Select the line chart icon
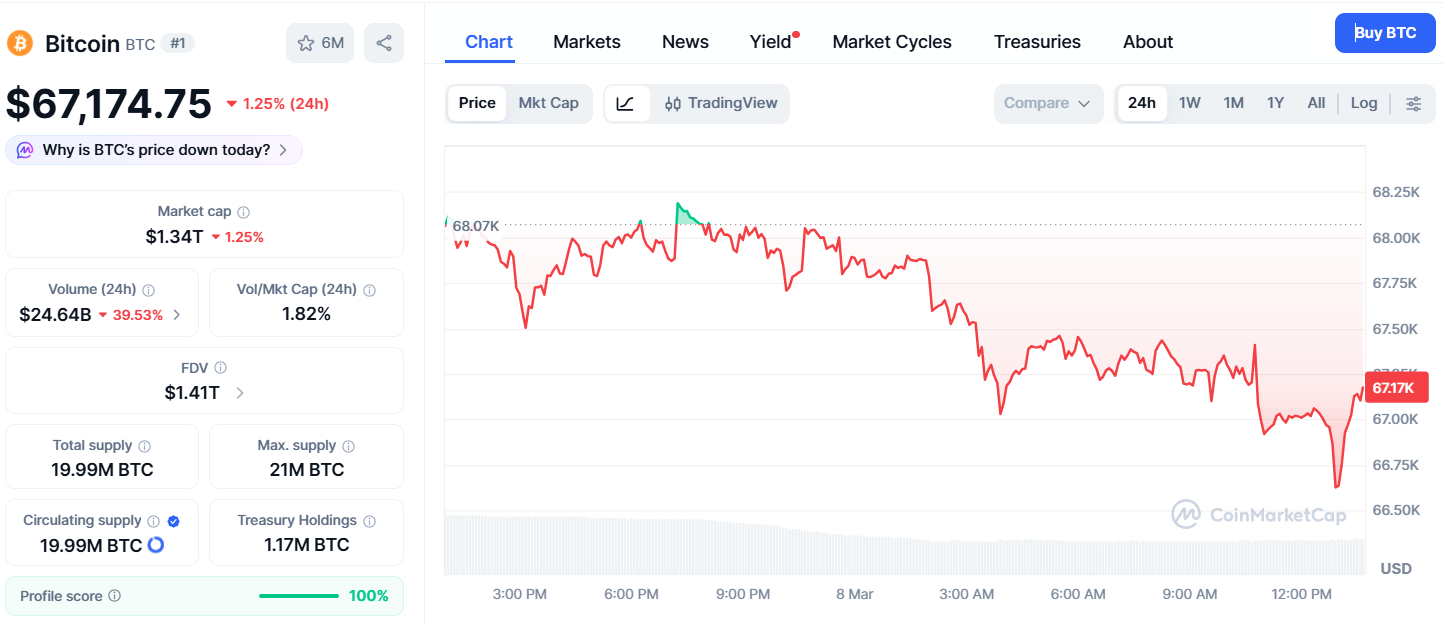Image resolution: width=1443 pixels, height=625 pixels. point(626,103)
